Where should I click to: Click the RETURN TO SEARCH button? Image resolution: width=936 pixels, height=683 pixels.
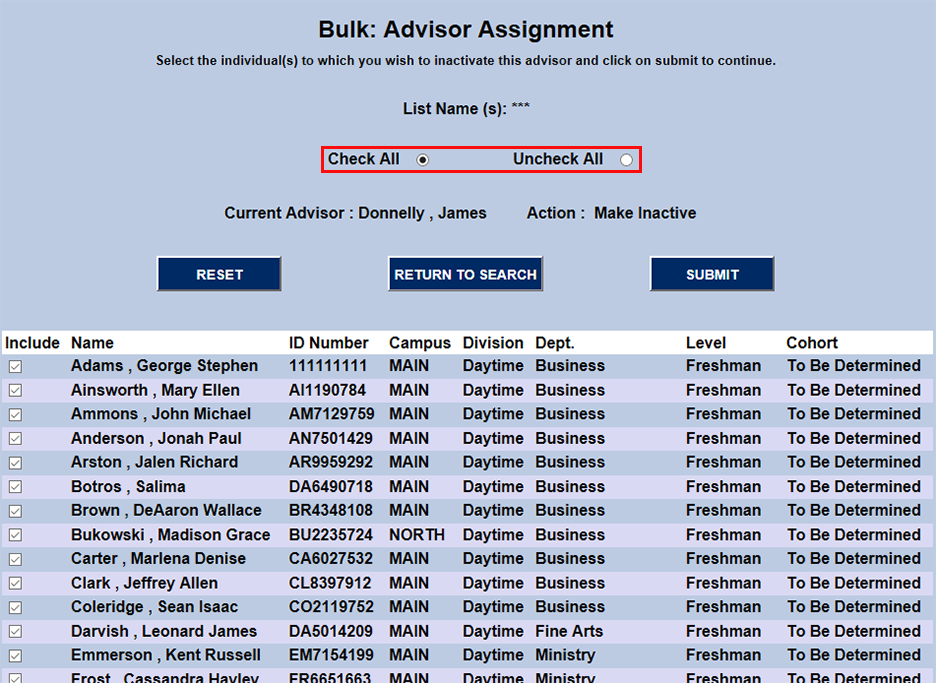coord(465,273)
